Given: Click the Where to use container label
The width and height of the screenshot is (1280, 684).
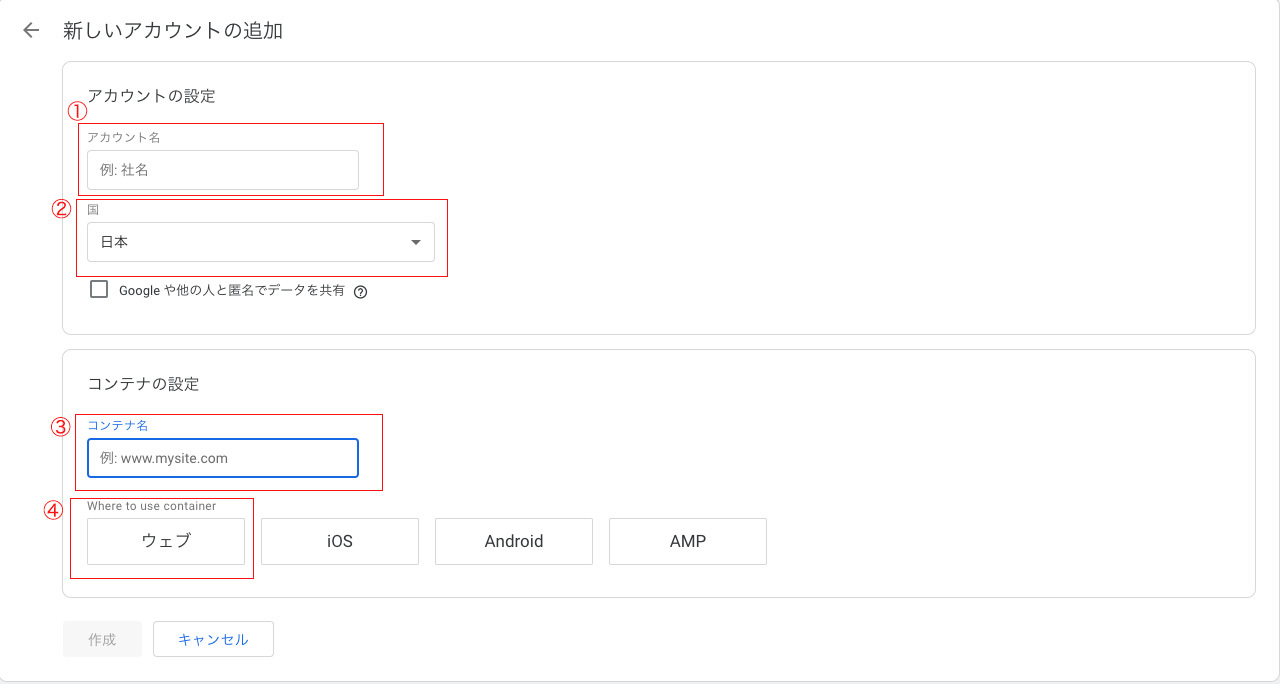Looking at the screenshot, I should click(151, 506).
